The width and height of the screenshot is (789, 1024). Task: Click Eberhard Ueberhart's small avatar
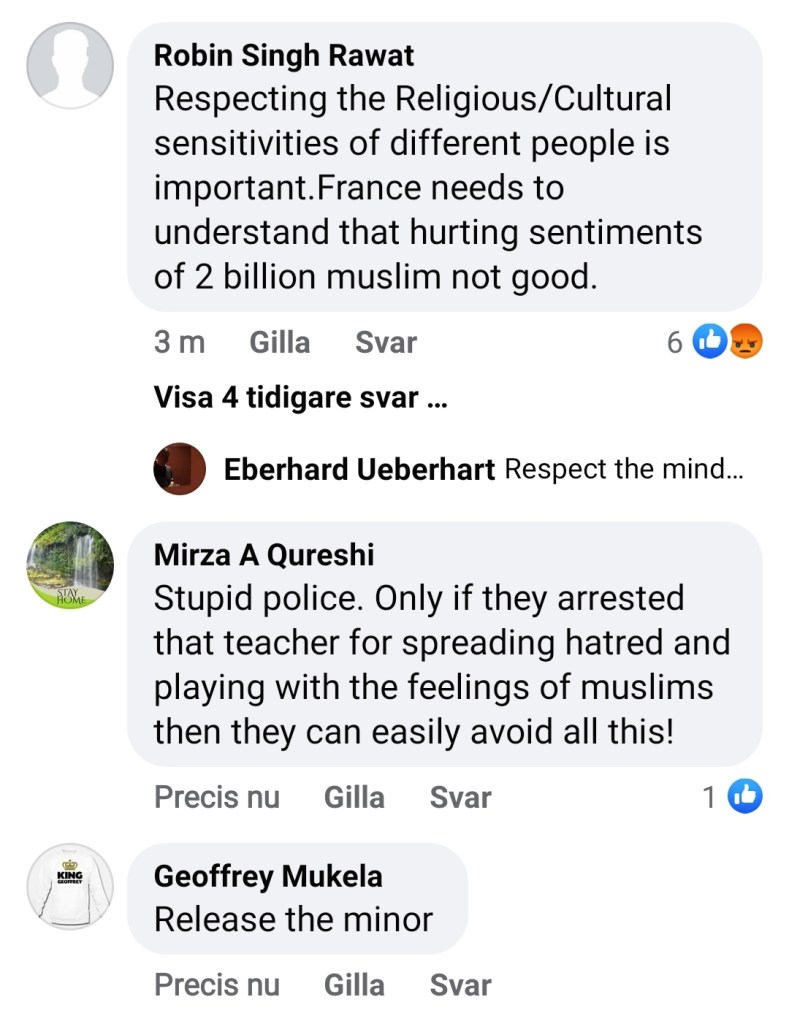[x=180, y=469]
